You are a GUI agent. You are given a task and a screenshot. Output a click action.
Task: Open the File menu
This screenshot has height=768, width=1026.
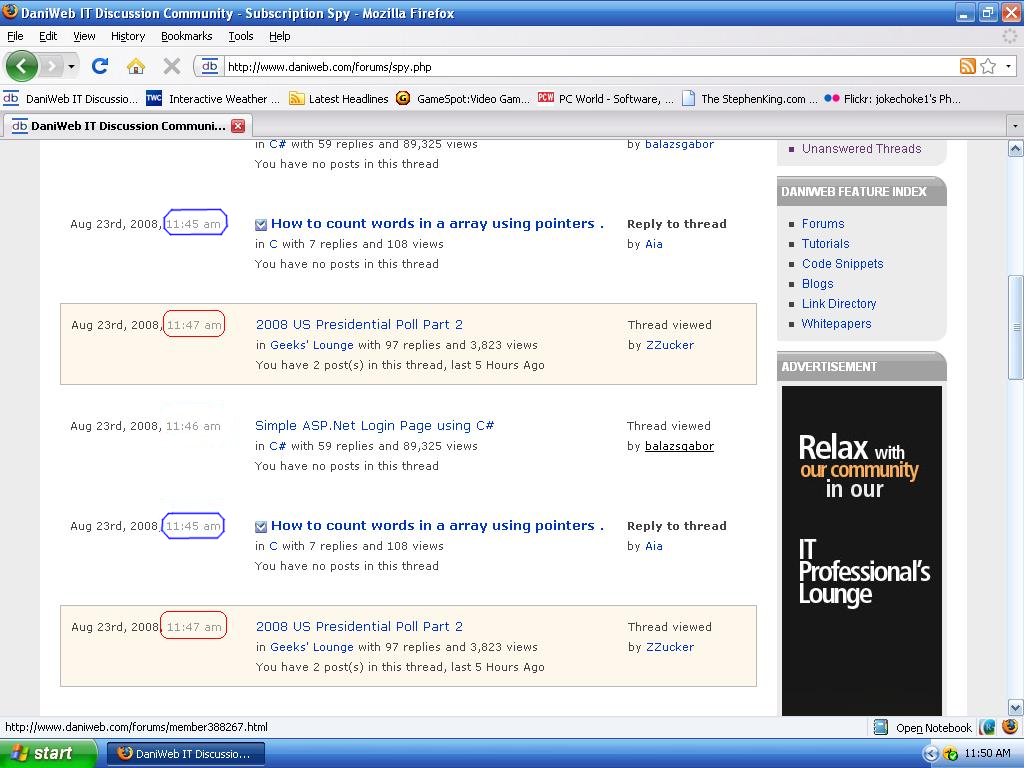pos(15,36)
